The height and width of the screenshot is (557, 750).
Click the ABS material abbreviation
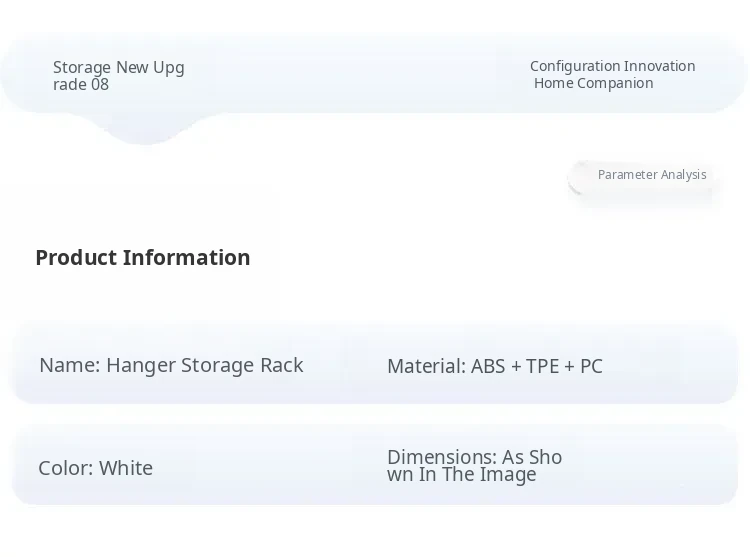pos(488,366)
